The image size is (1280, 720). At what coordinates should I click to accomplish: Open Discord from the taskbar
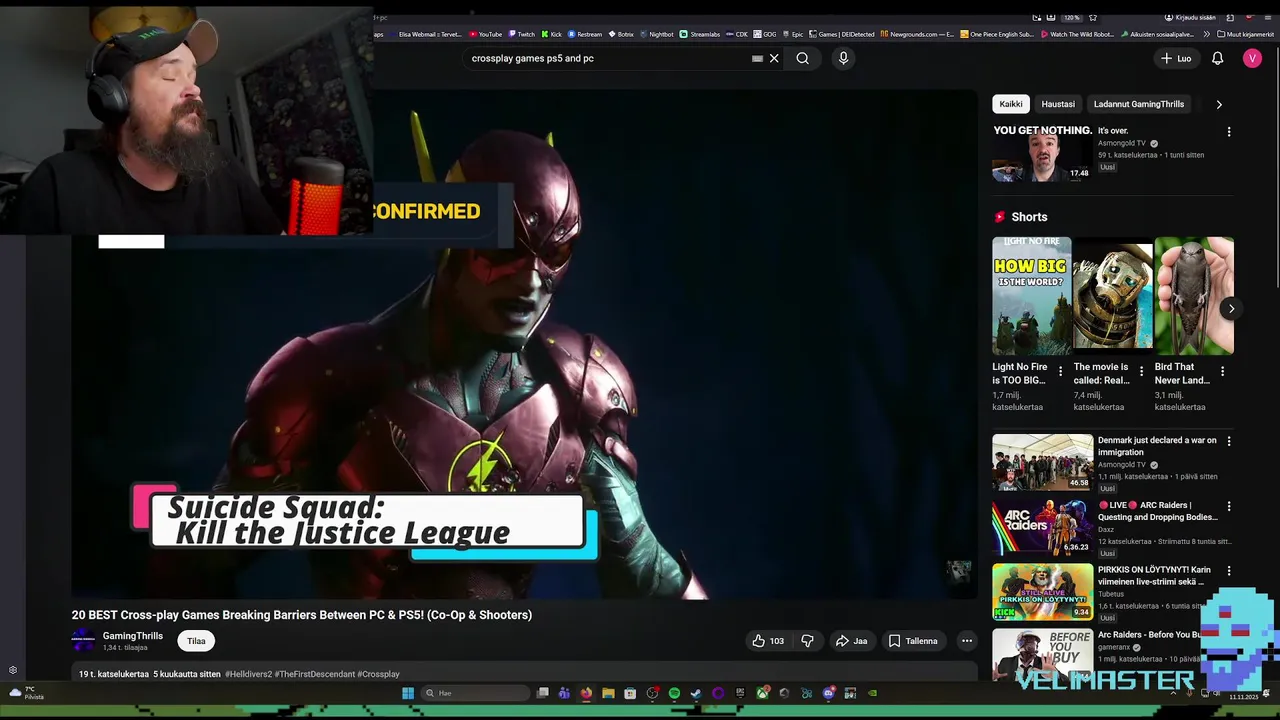[829, 693]
